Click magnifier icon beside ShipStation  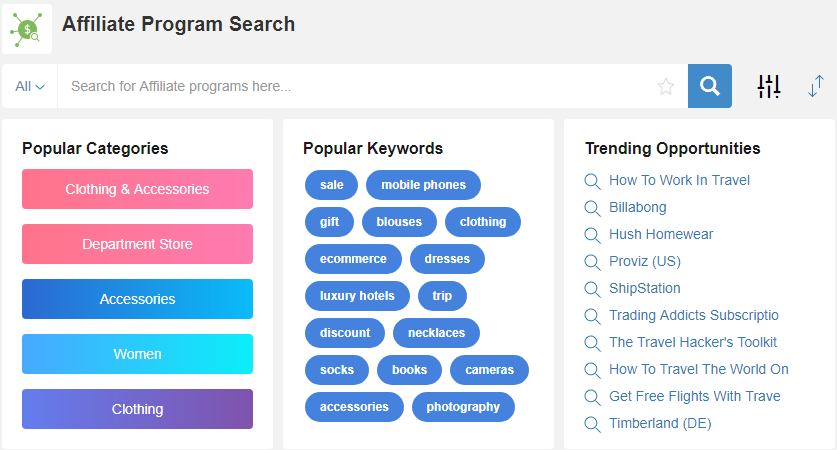click(x=592, y=289)
